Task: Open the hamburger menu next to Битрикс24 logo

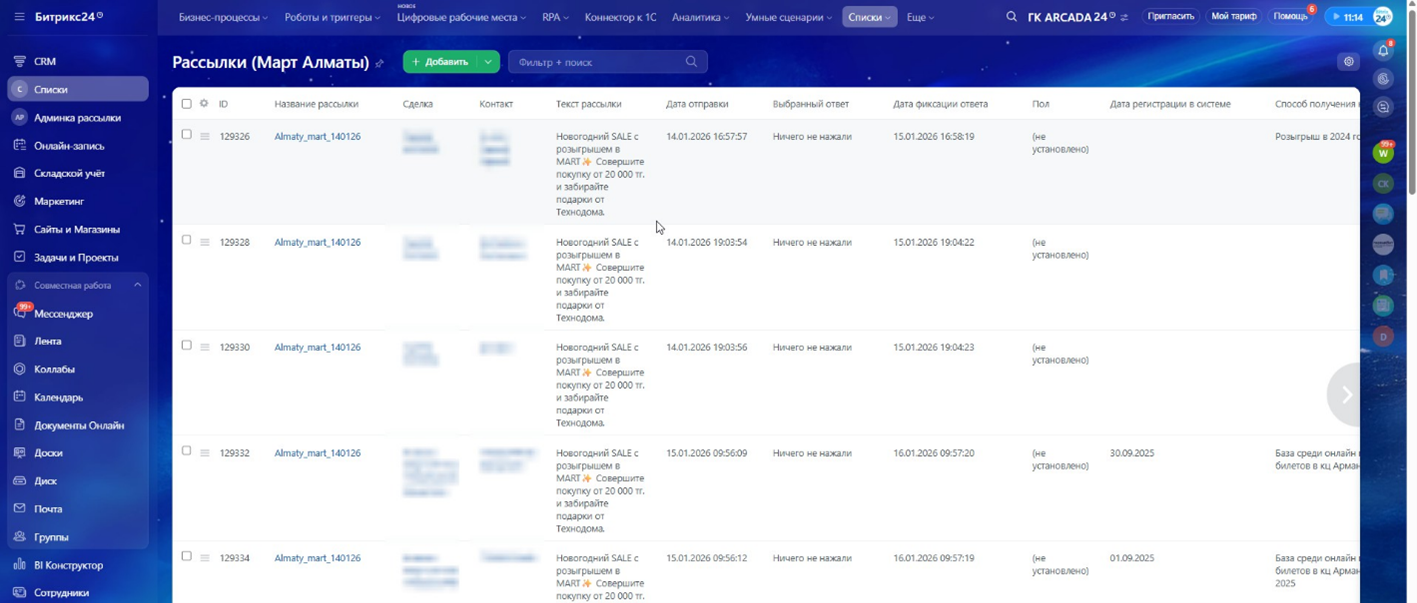Action: [19, 17]
